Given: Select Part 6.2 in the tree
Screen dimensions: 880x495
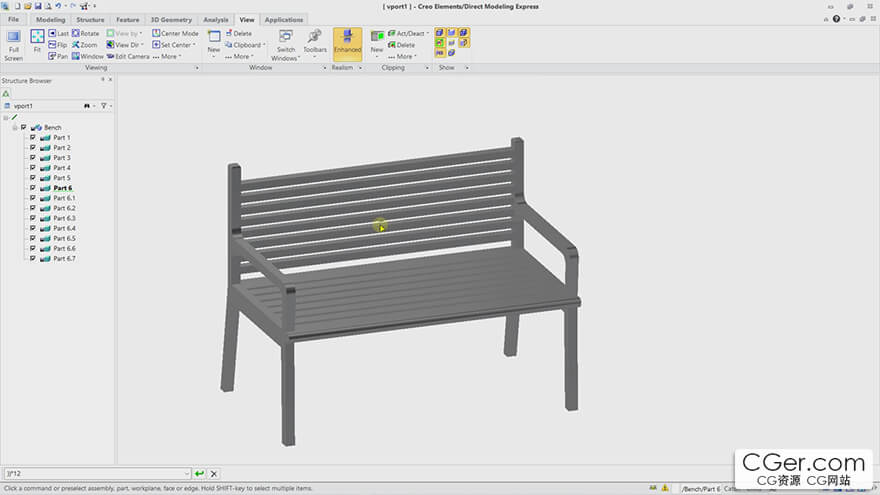Looking at the screenshot, I should coord(65,208).
